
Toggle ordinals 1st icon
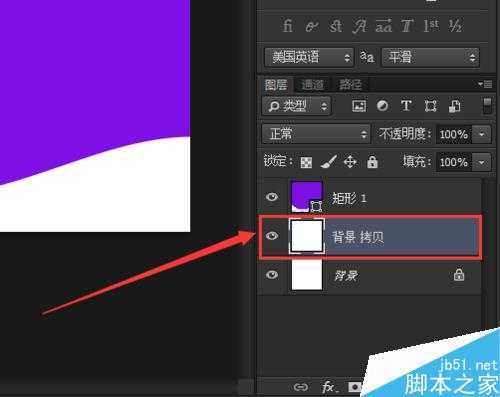pyautogui.click(x=431, y=26)
